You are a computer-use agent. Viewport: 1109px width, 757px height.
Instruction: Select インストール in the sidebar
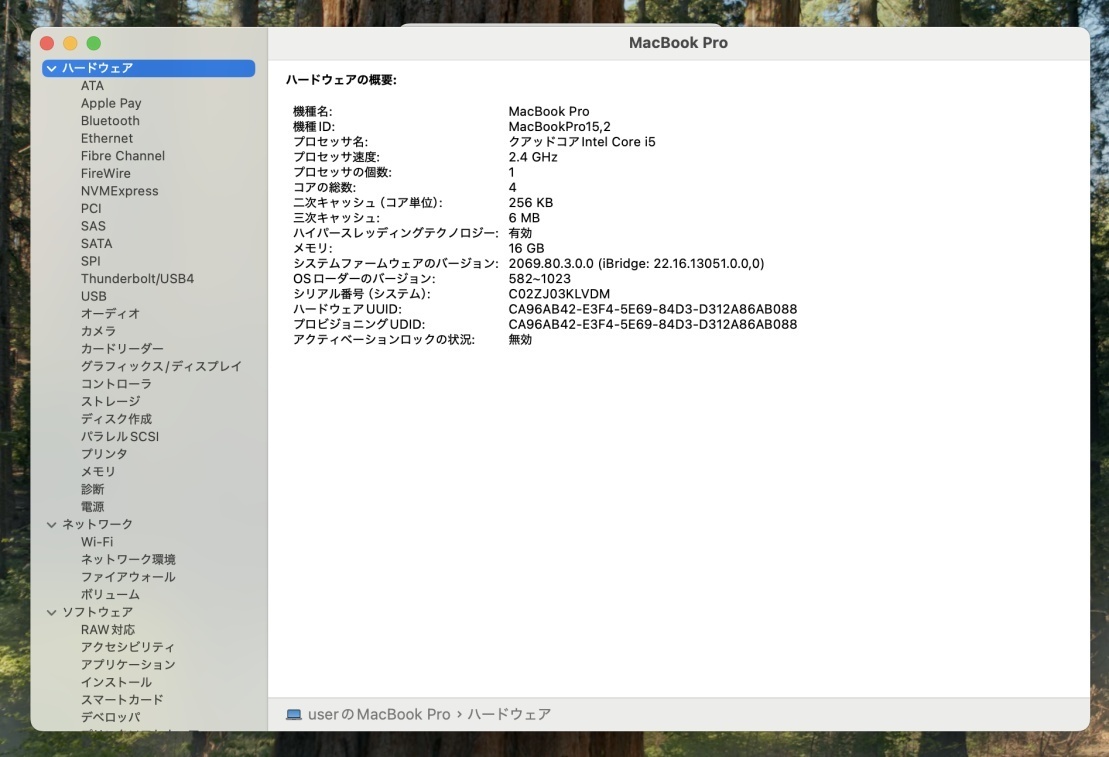tap(116, 682)
